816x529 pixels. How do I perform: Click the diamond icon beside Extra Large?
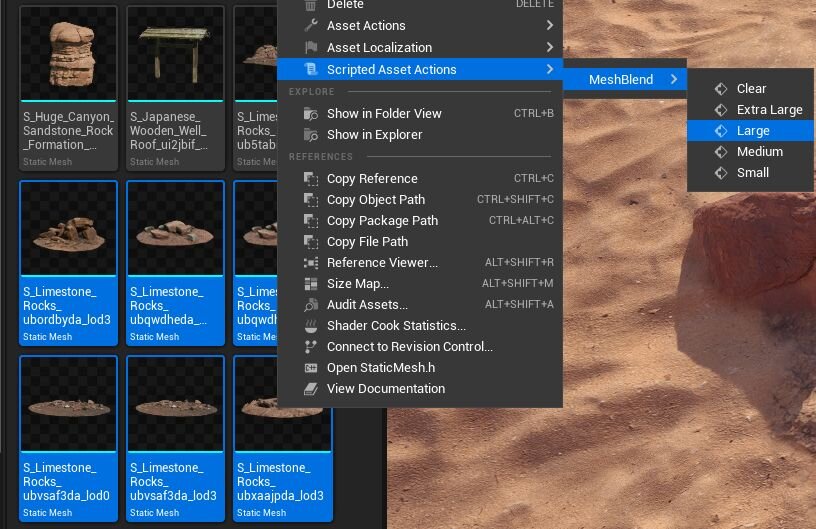pyautogui.click(x=721, y=110)
